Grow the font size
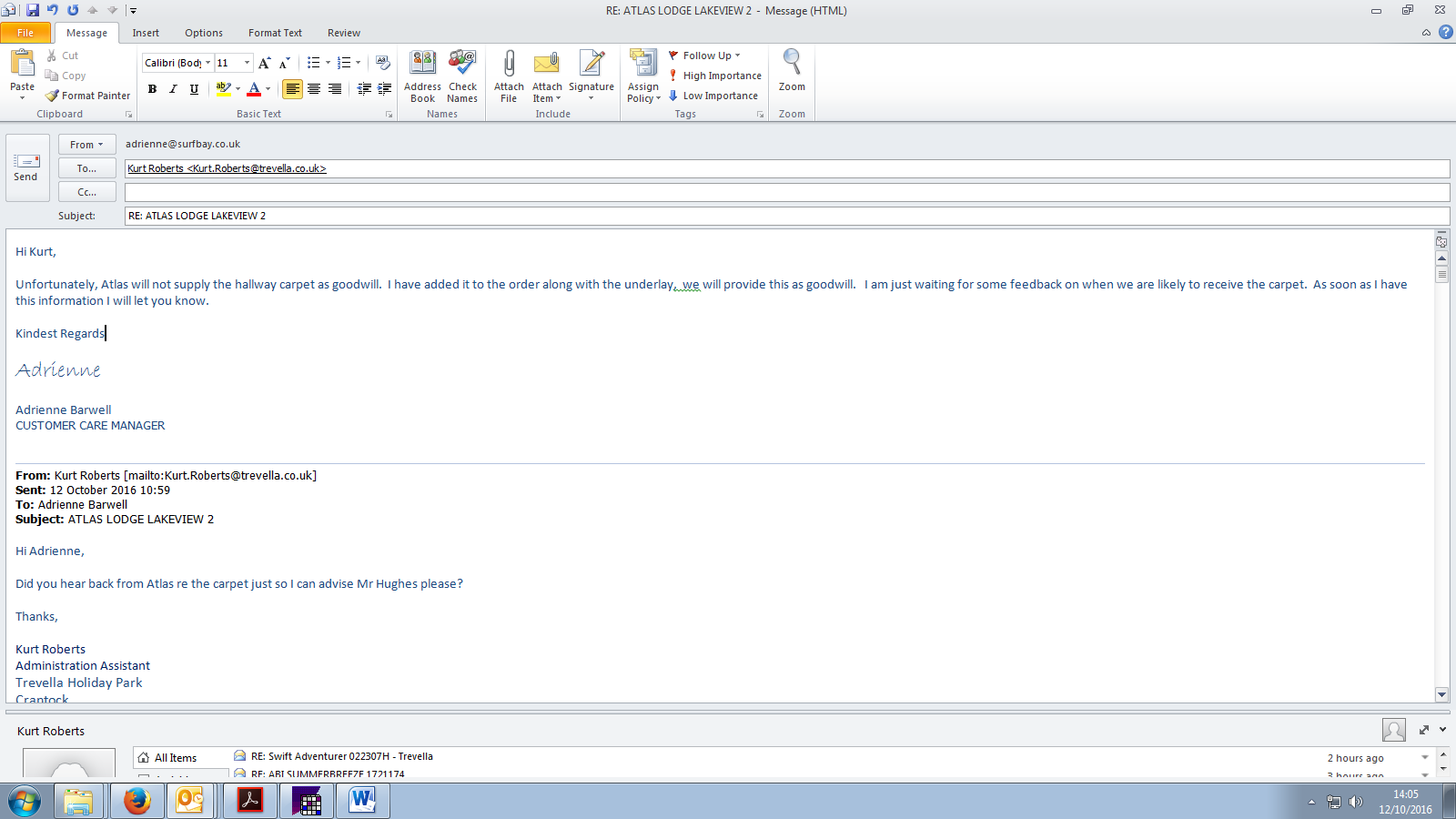 [264, 63]
